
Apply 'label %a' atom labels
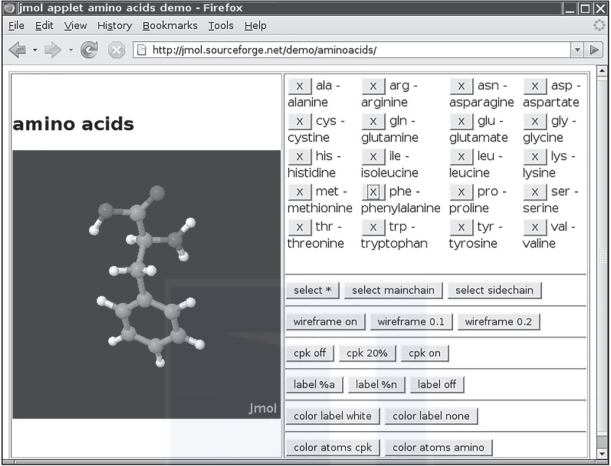(314, 385)
